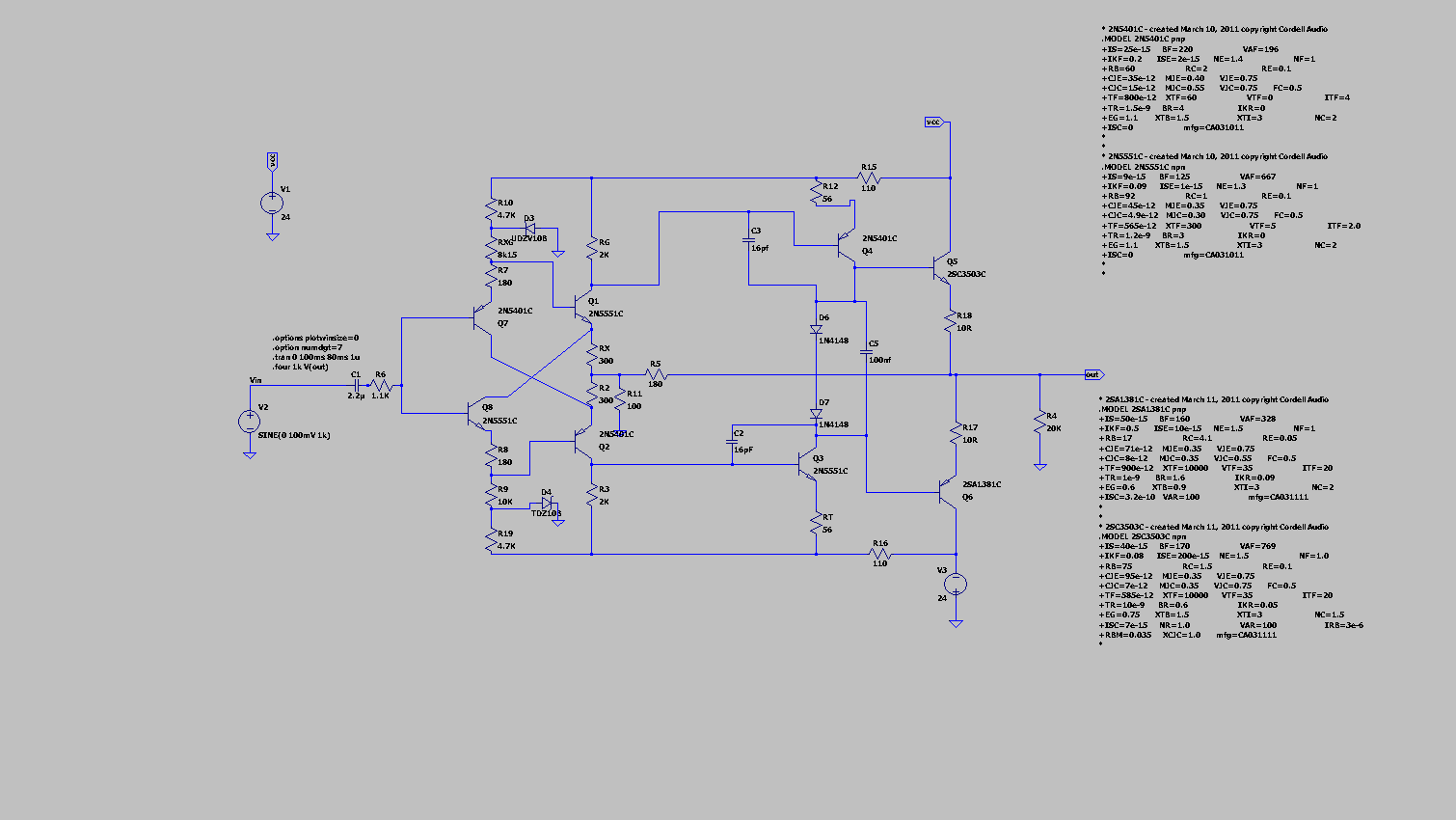Select capacitor C1 symbol
Viewport: 1456px width, 820px height.
tap(358, 384)
